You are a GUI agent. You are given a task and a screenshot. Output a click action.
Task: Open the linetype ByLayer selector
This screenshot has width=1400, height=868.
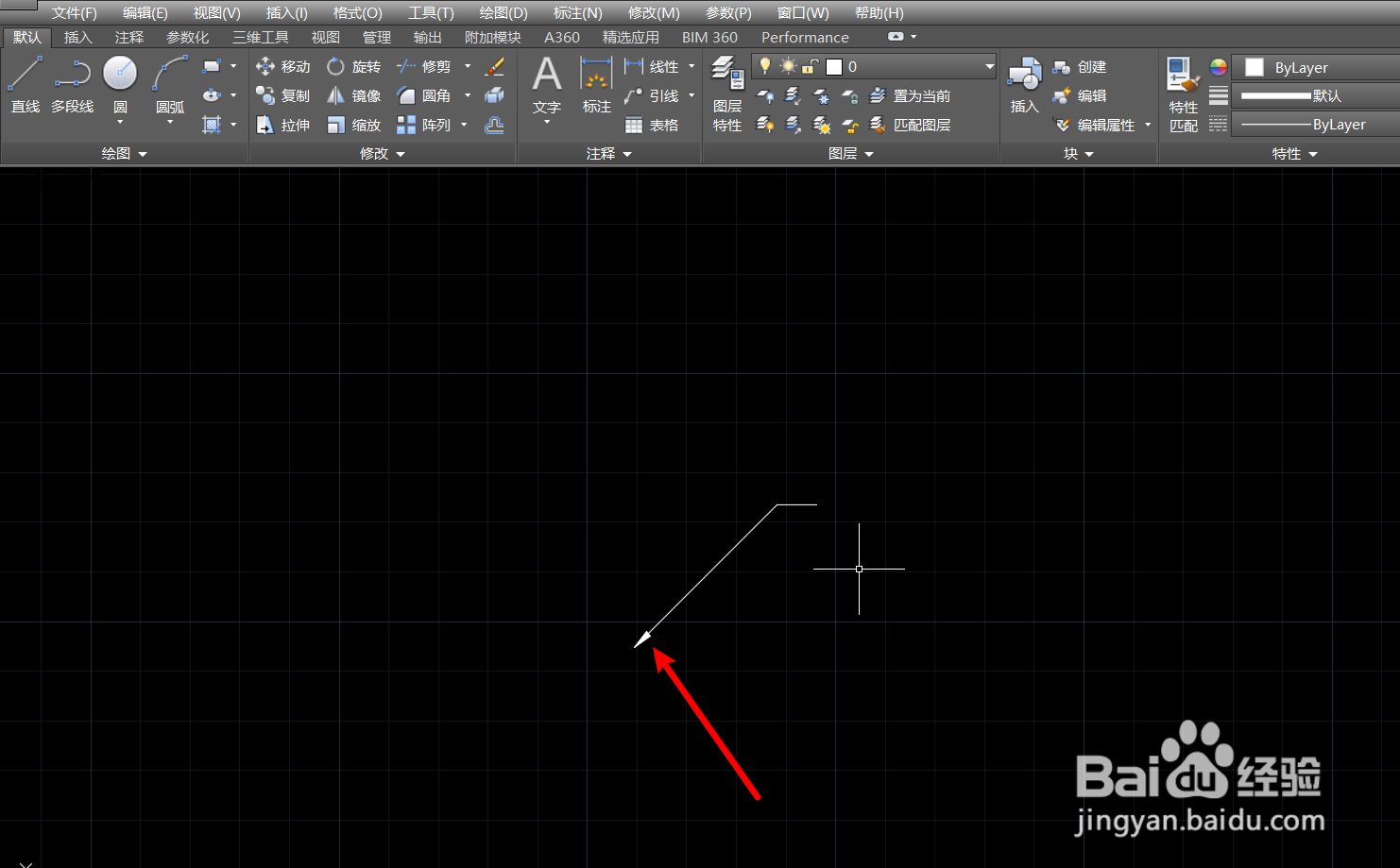1317,124
